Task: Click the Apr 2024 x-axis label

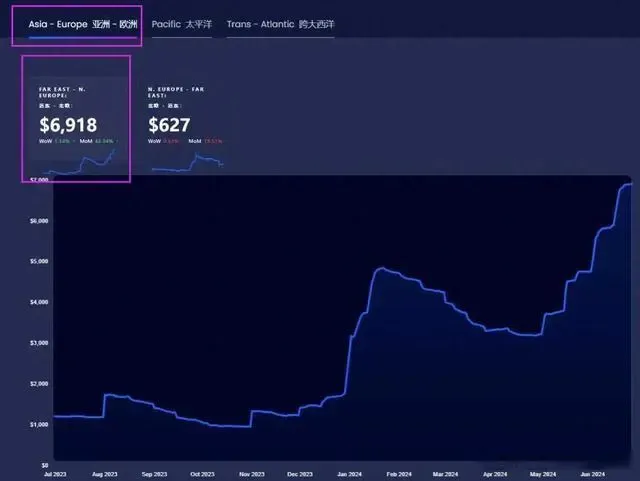Action: click(495, 474)
